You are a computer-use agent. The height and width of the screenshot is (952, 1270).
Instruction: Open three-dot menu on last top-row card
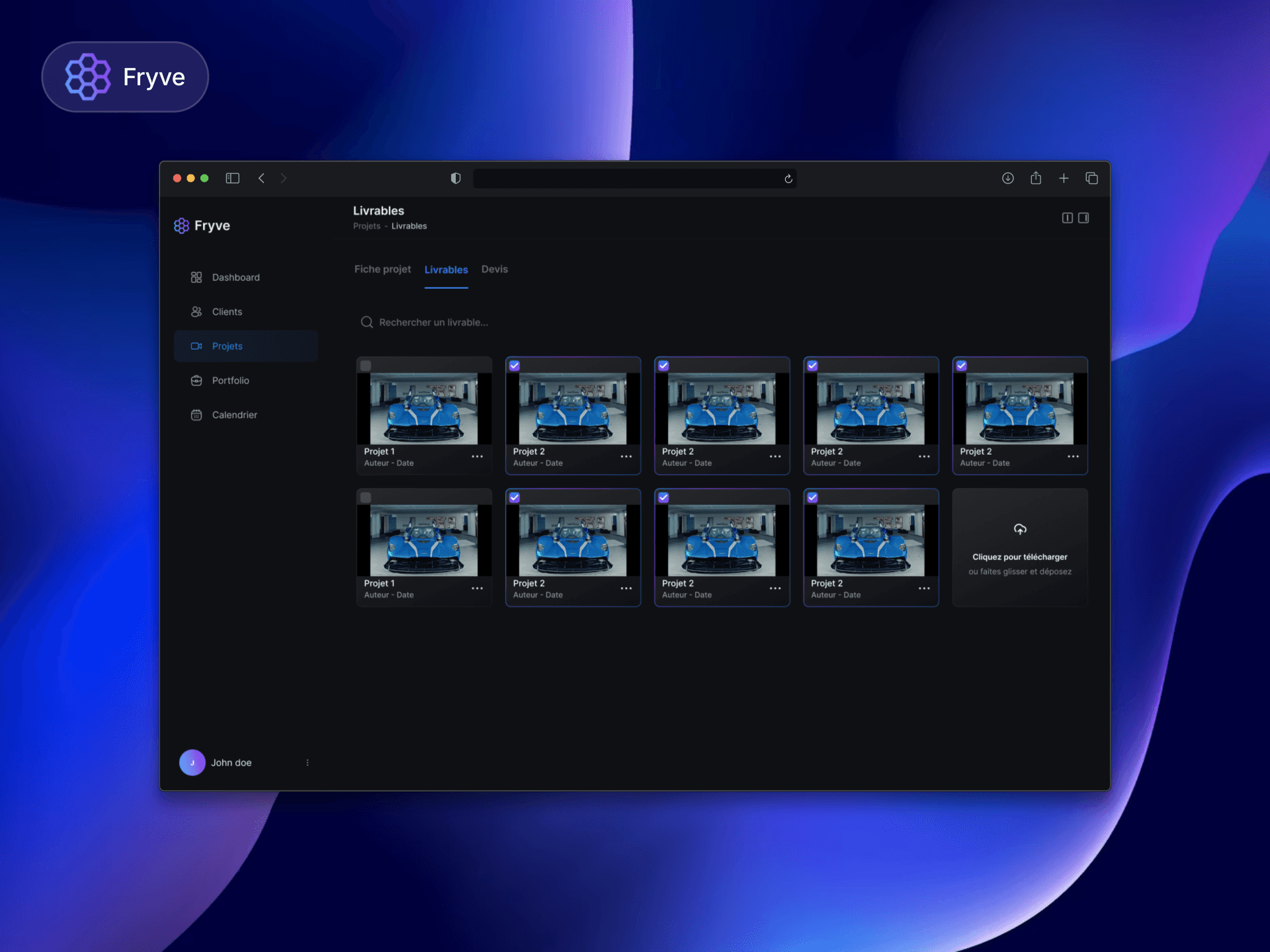(1073, 457)
